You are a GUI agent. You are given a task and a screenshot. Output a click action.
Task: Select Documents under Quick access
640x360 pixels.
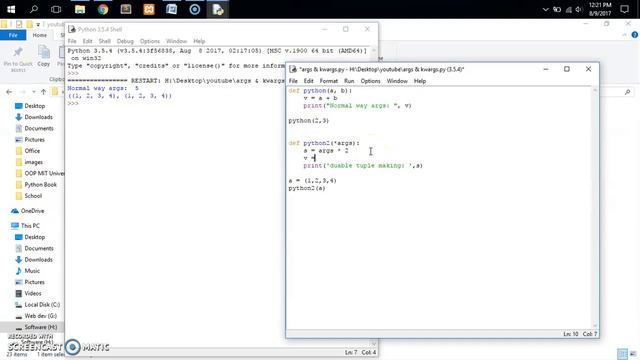39,128
